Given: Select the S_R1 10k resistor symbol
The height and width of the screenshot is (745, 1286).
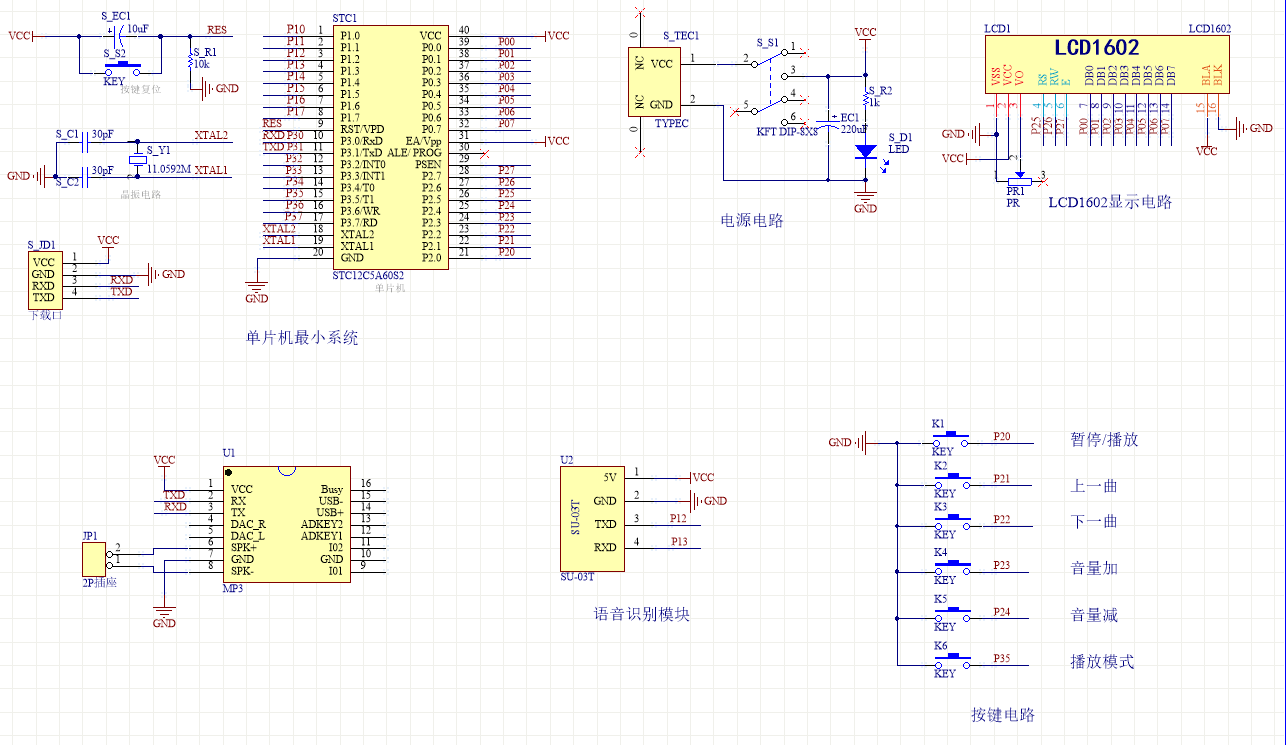Looking at the screenshot, I should point(190,62).
